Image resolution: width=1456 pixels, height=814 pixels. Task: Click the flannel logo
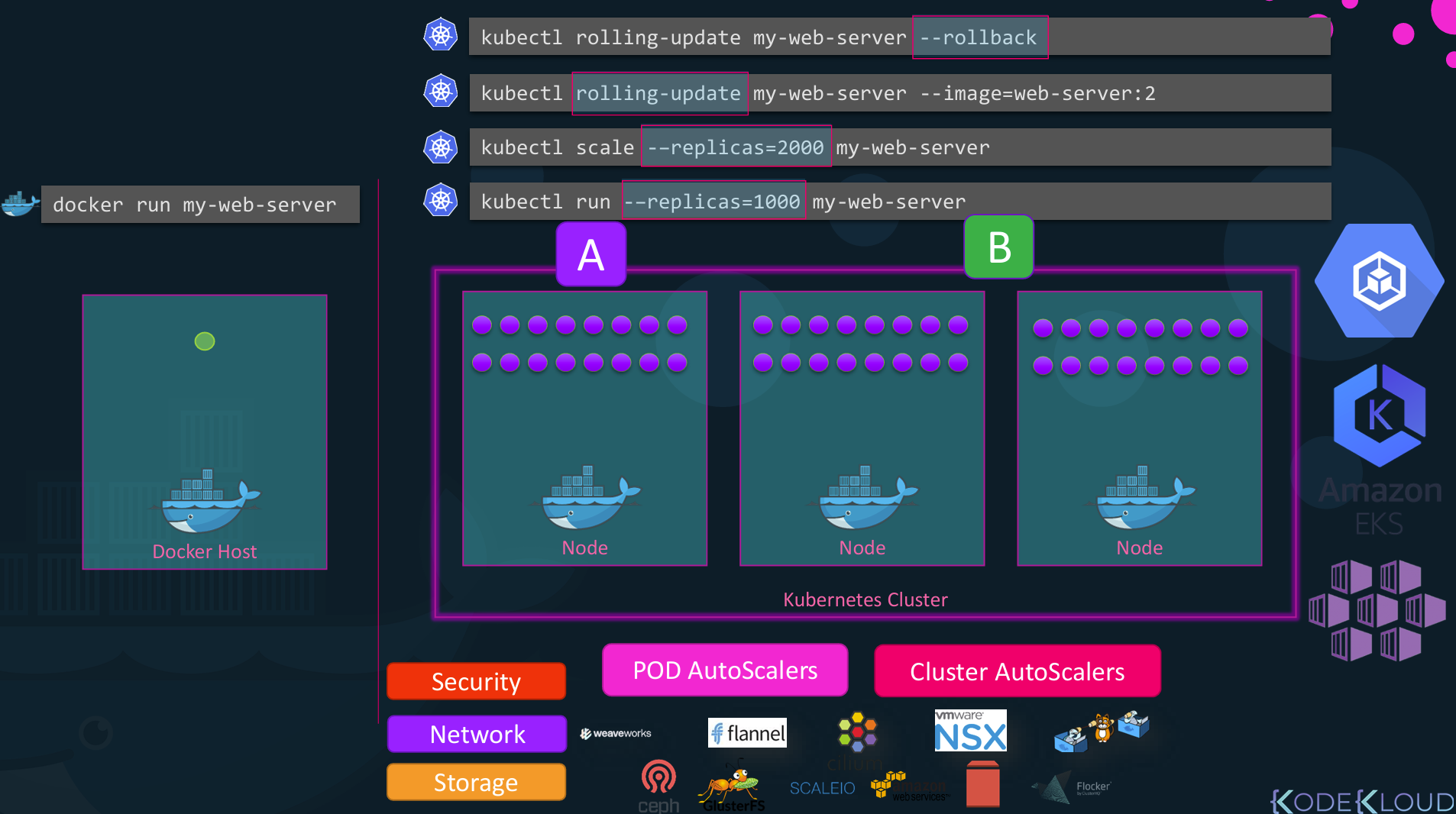[747, 733]
